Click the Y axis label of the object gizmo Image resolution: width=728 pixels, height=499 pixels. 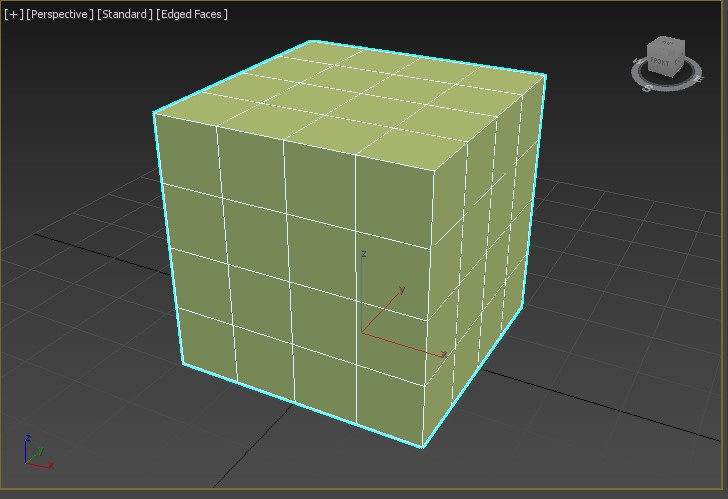pyautogui.click(x=401, y=290)
